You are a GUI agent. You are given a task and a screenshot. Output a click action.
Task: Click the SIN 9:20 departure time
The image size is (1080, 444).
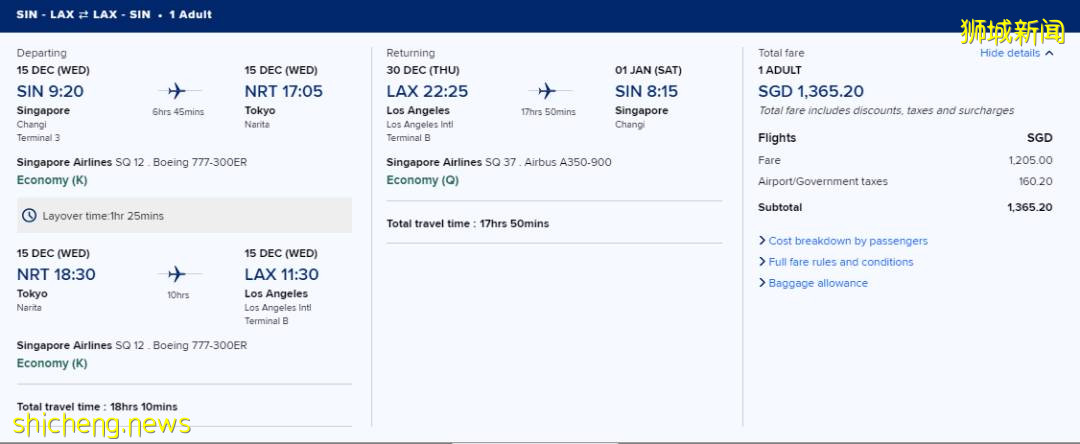[x=50, y=91]
